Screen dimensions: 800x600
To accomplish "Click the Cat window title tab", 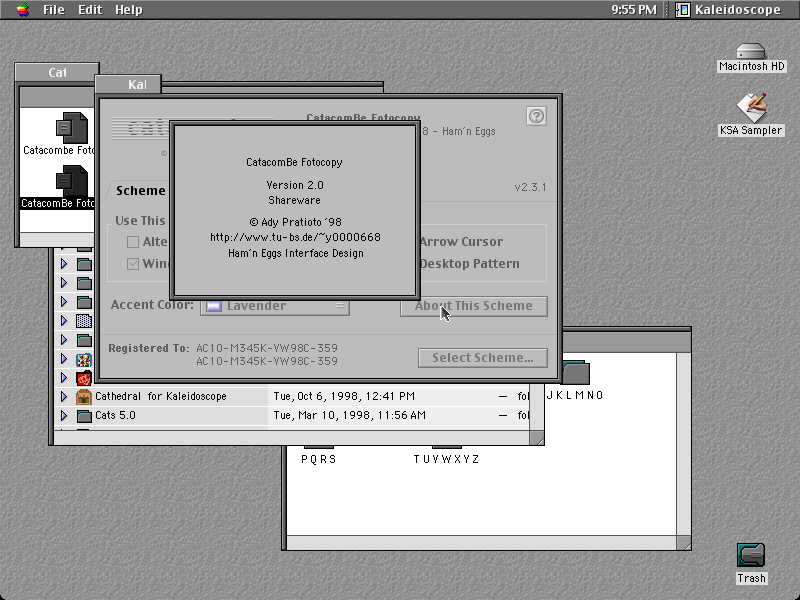I will 57,72.
